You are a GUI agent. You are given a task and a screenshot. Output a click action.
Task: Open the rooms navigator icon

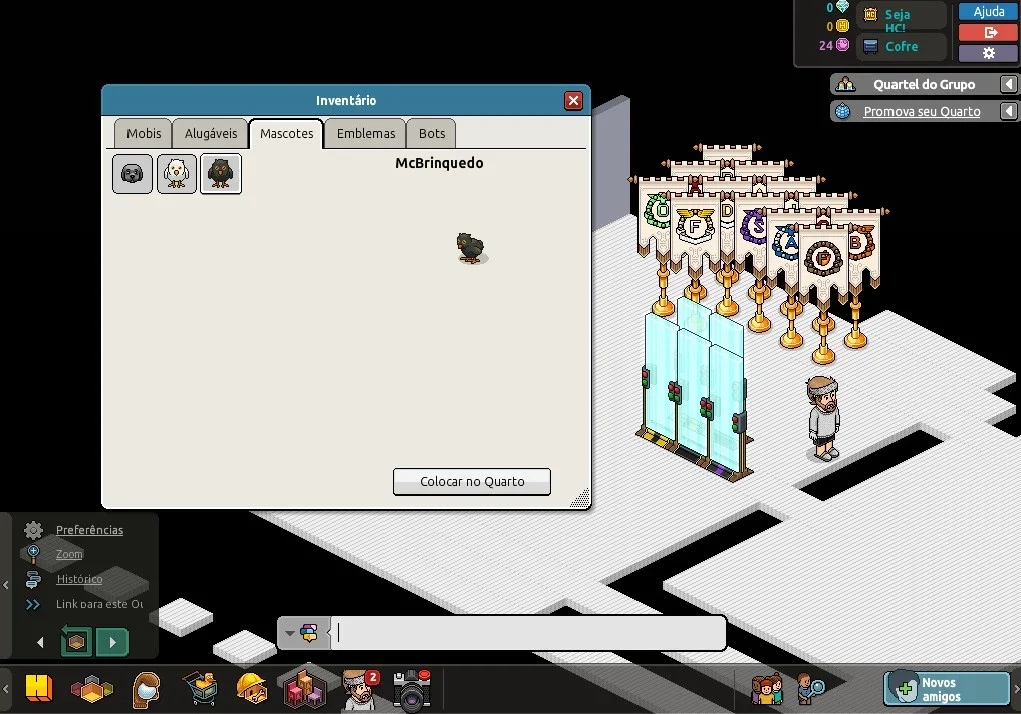[x=92, y=689]
